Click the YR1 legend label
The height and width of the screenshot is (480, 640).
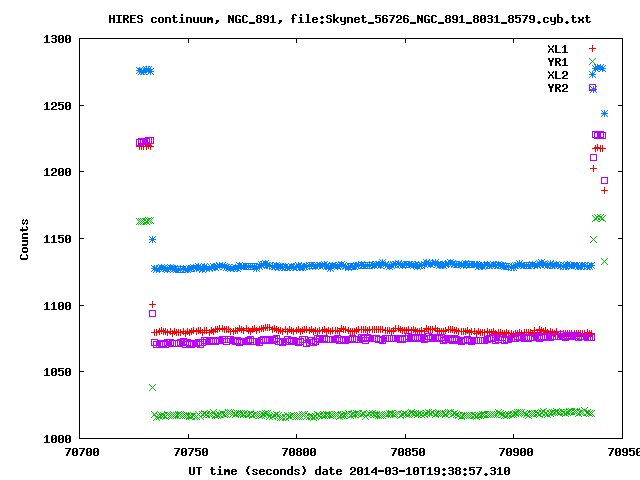[x=558, y=62]
